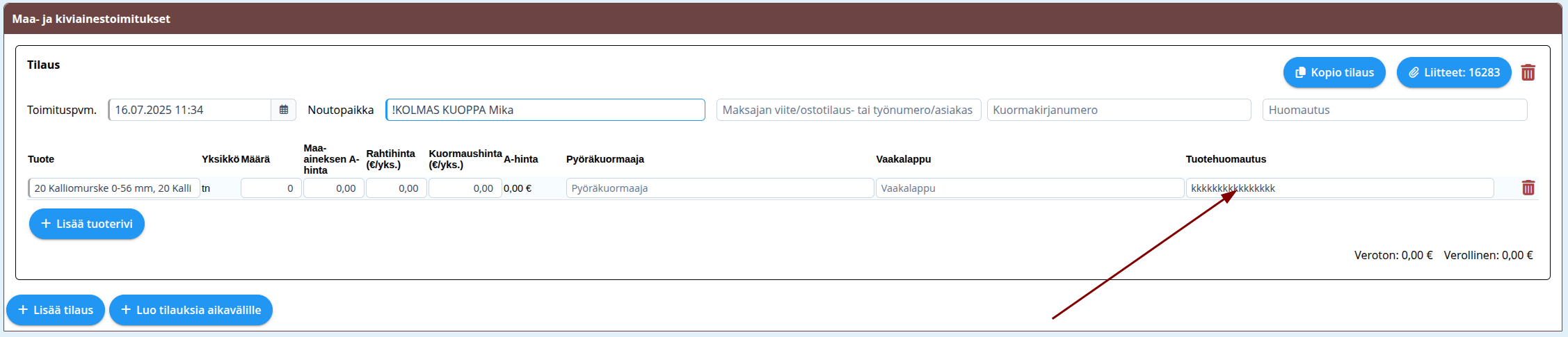The height and width of the screenshot is (337, 1568).
Task: Click the Kopio tilaus button
Action: 1334,73
